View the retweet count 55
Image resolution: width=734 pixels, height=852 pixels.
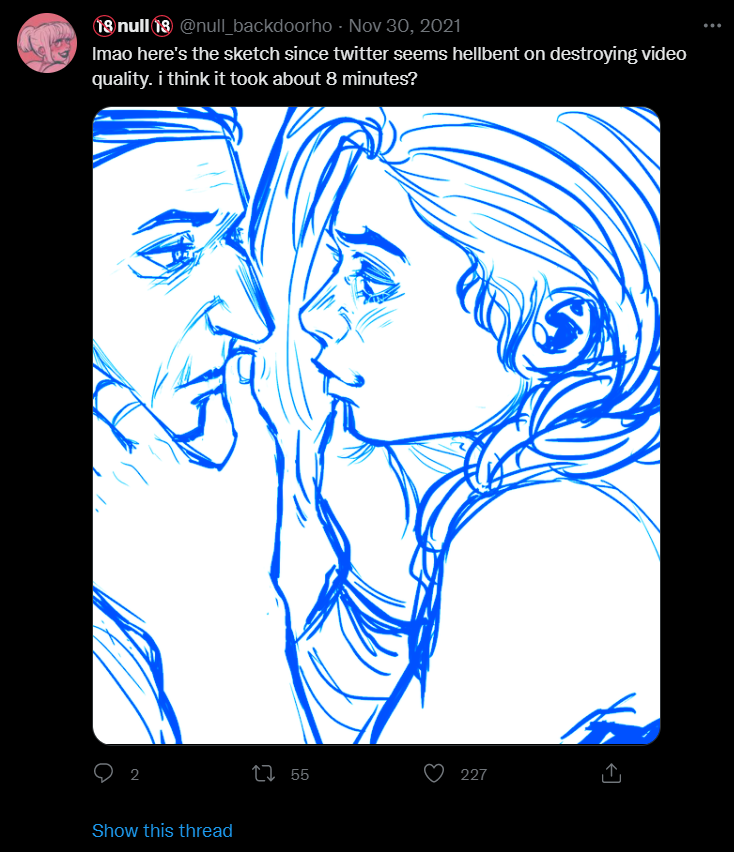(300, 774)
